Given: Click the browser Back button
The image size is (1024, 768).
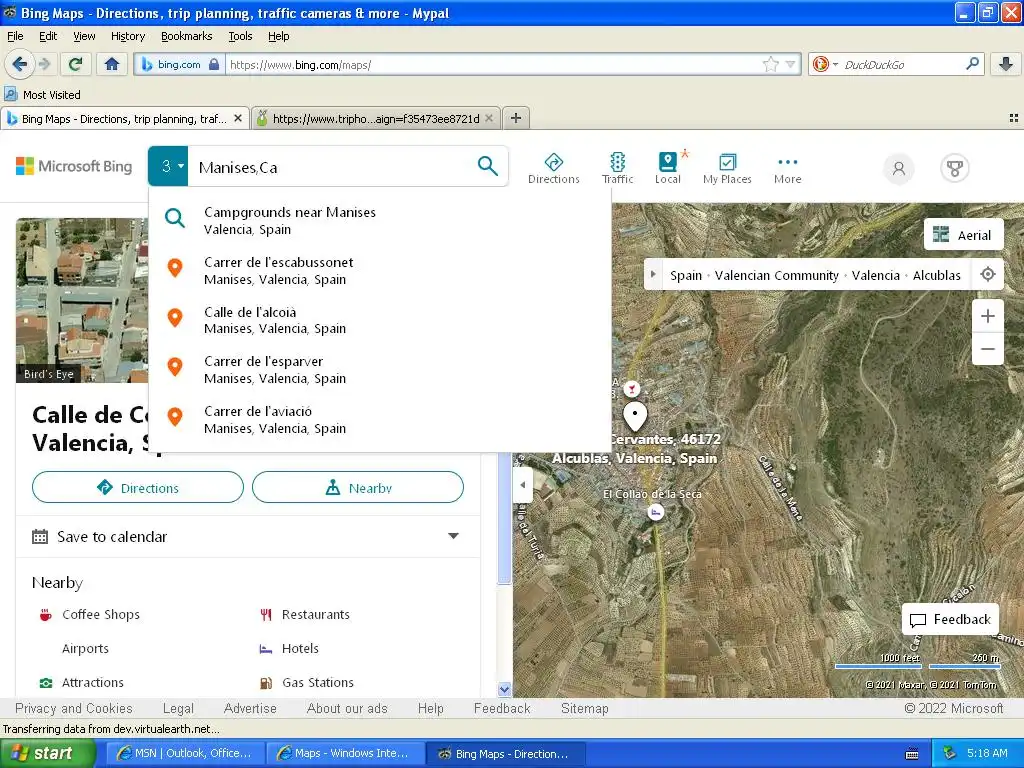Looking at the screenshot, I should coord(19,64).
